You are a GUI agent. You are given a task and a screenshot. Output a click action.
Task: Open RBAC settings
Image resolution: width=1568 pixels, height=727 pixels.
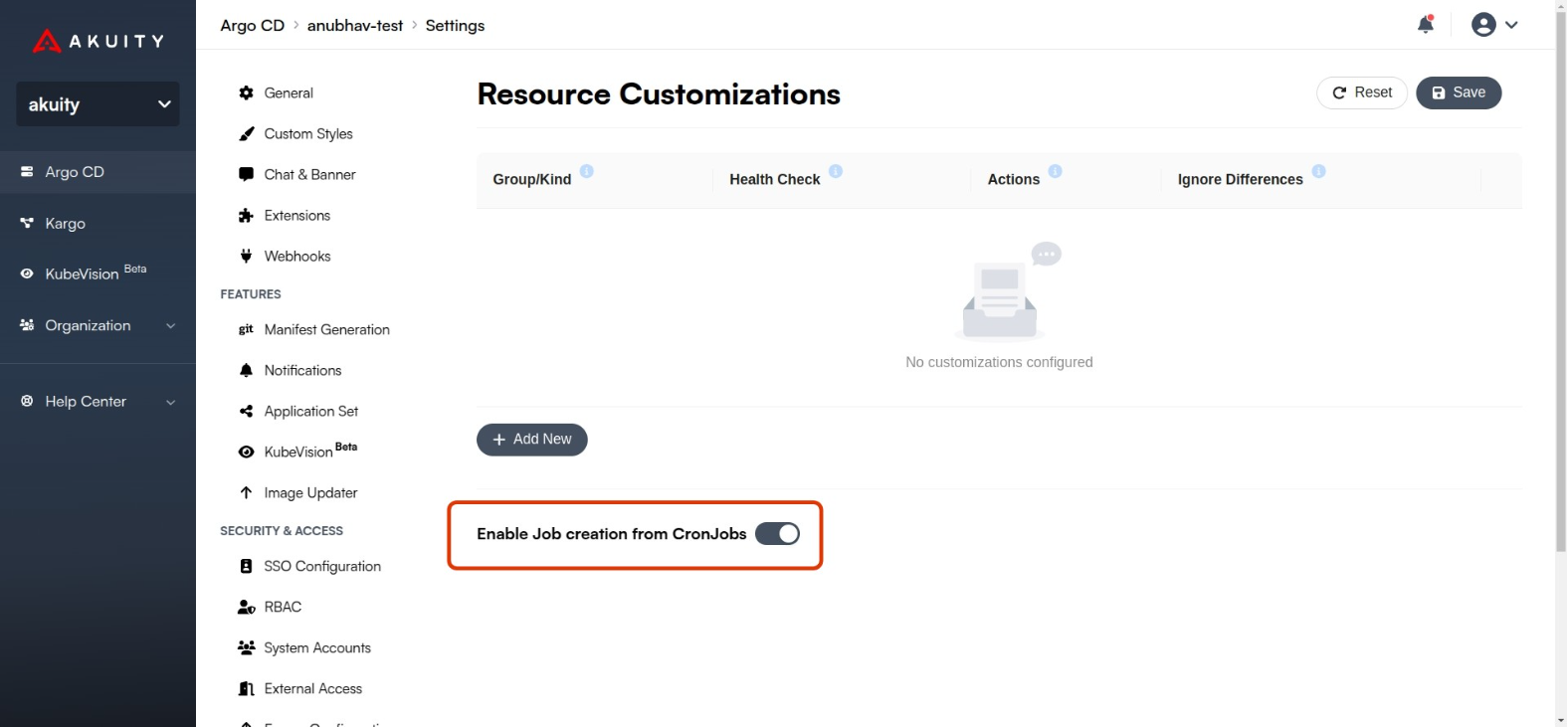point(283,607)
